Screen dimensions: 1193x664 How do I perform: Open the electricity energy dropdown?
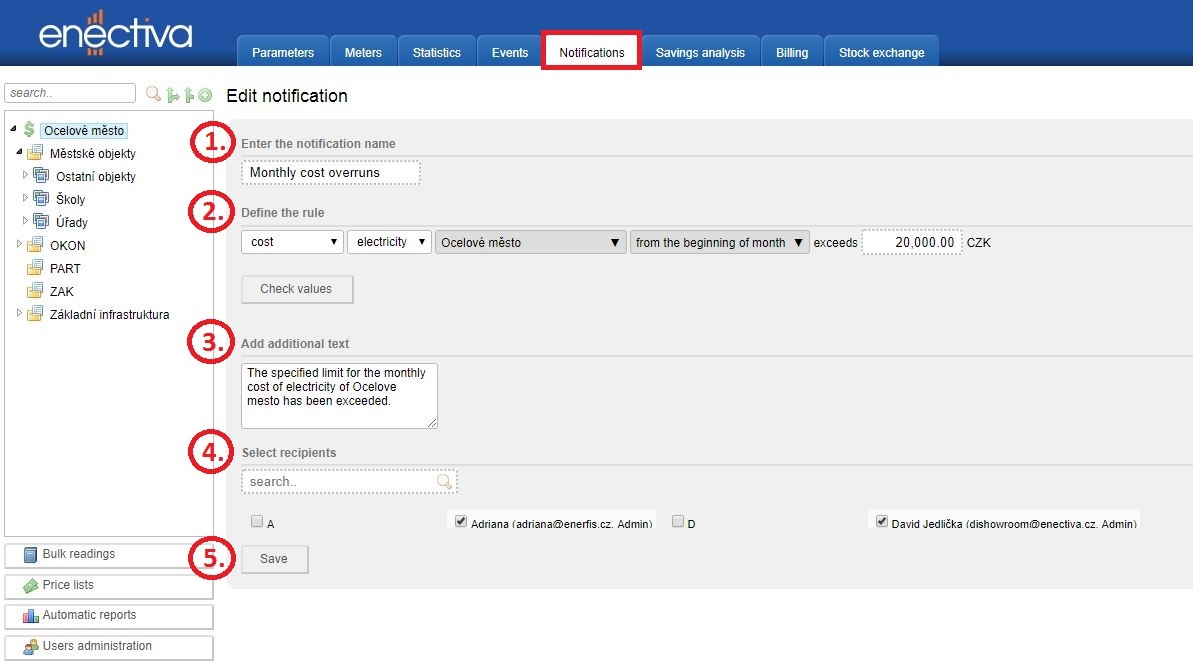pos(389,242)
